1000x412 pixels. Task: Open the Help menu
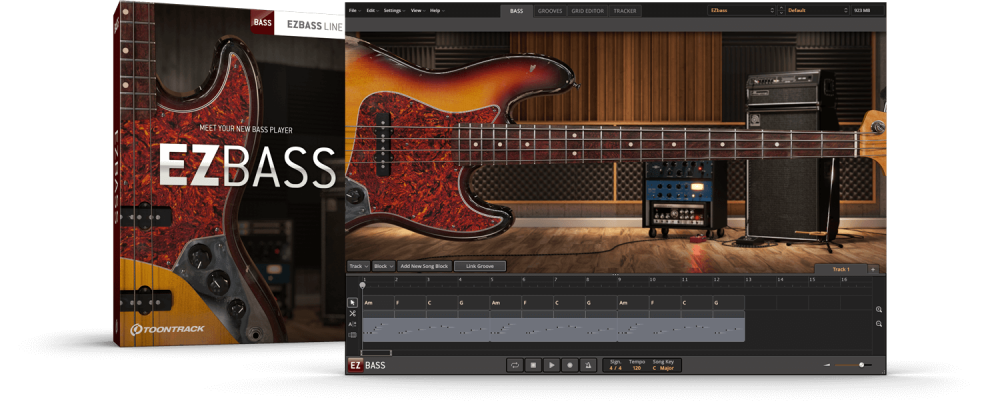tap(437, 11)
